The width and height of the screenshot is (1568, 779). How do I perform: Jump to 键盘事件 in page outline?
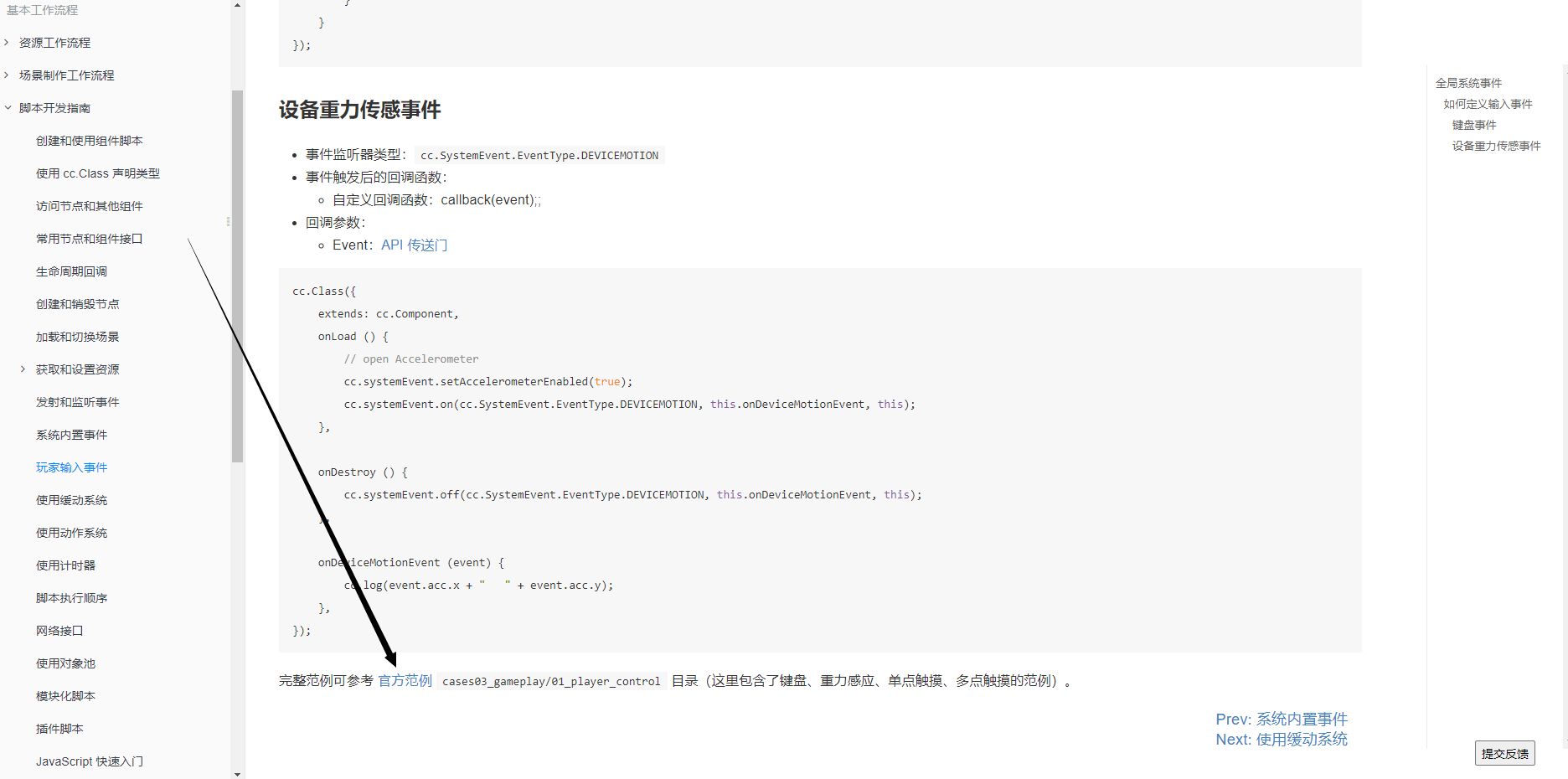1473,125
